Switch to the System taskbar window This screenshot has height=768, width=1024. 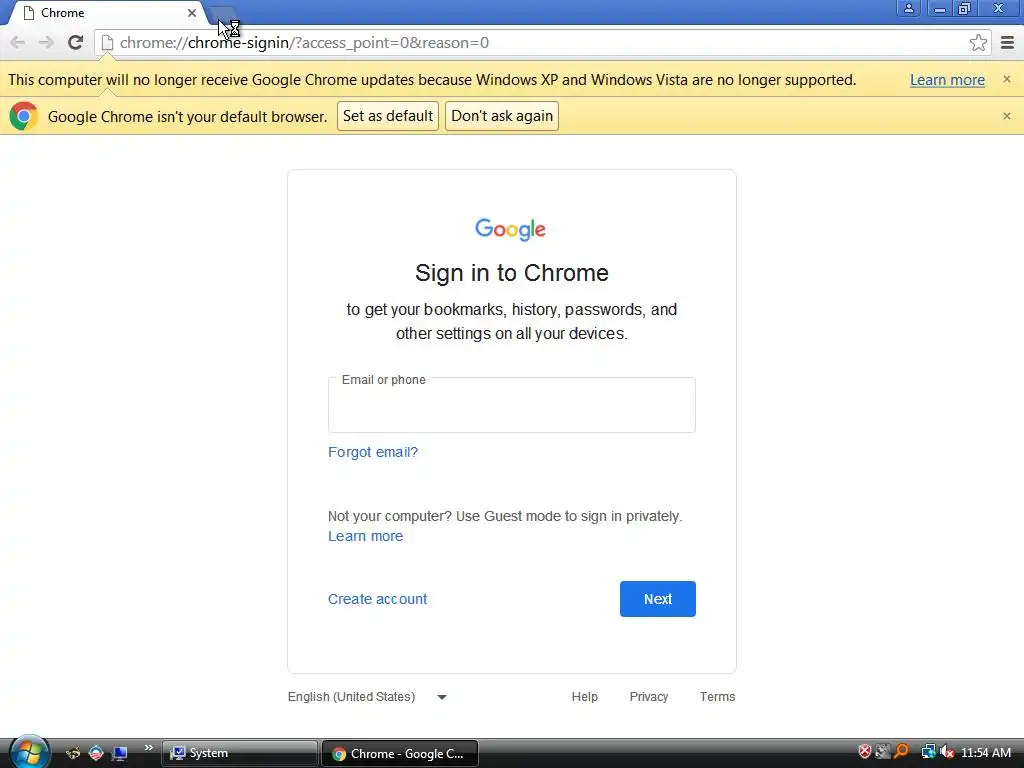point(239,753)
